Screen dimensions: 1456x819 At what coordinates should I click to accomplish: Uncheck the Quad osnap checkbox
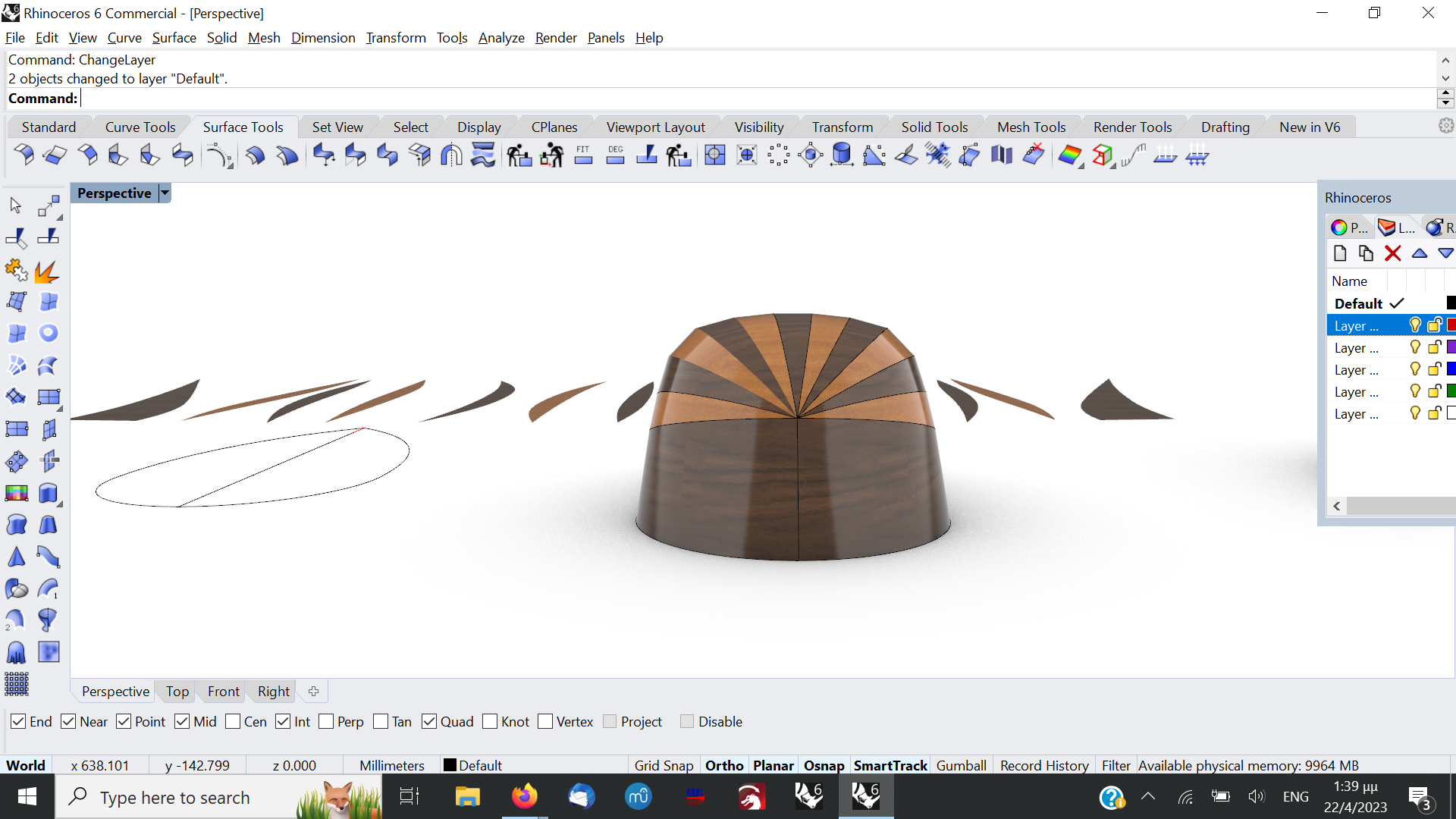(x=429, y=721)
